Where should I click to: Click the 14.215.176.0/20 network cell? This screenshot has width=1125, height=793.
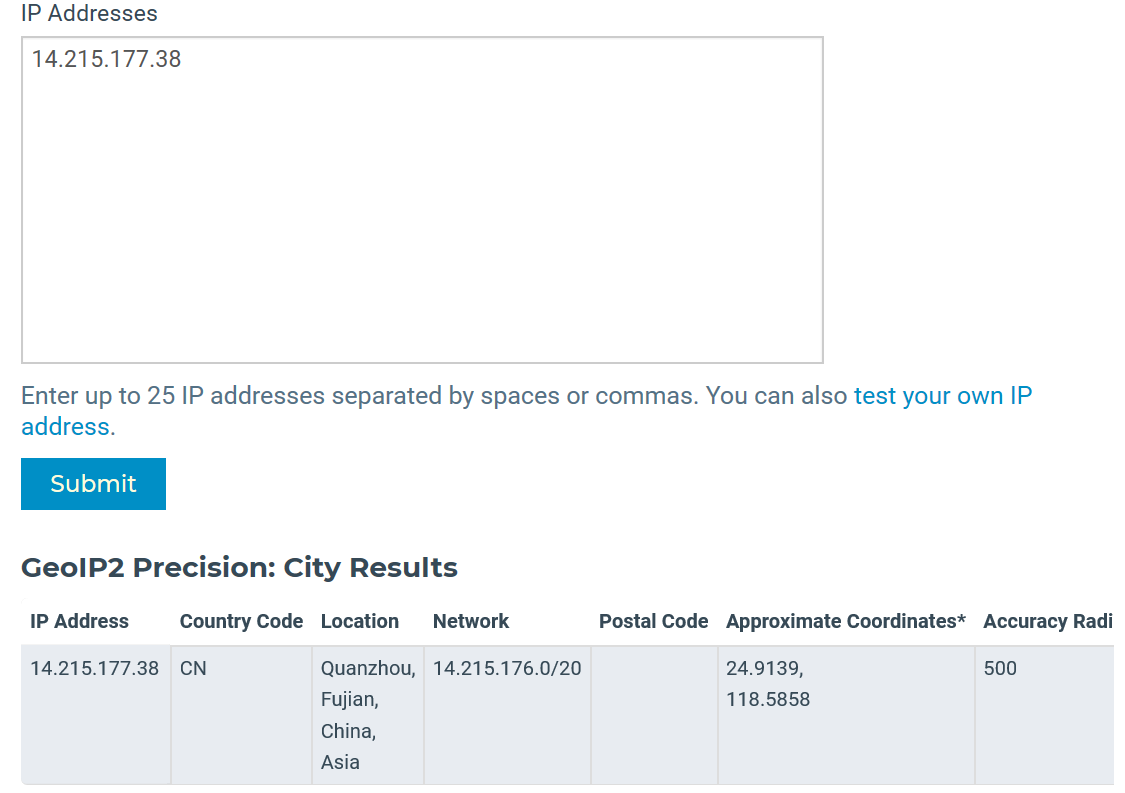[507, 668]
